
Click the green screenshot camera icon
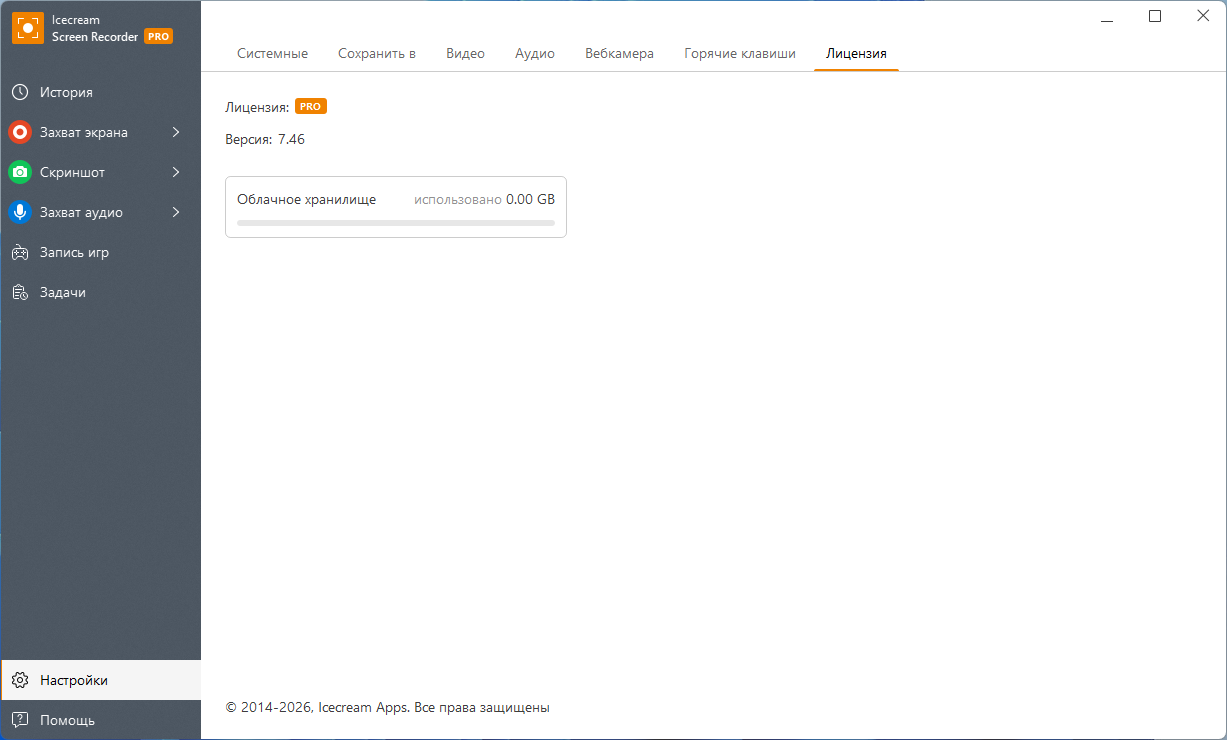pos(20,172)
